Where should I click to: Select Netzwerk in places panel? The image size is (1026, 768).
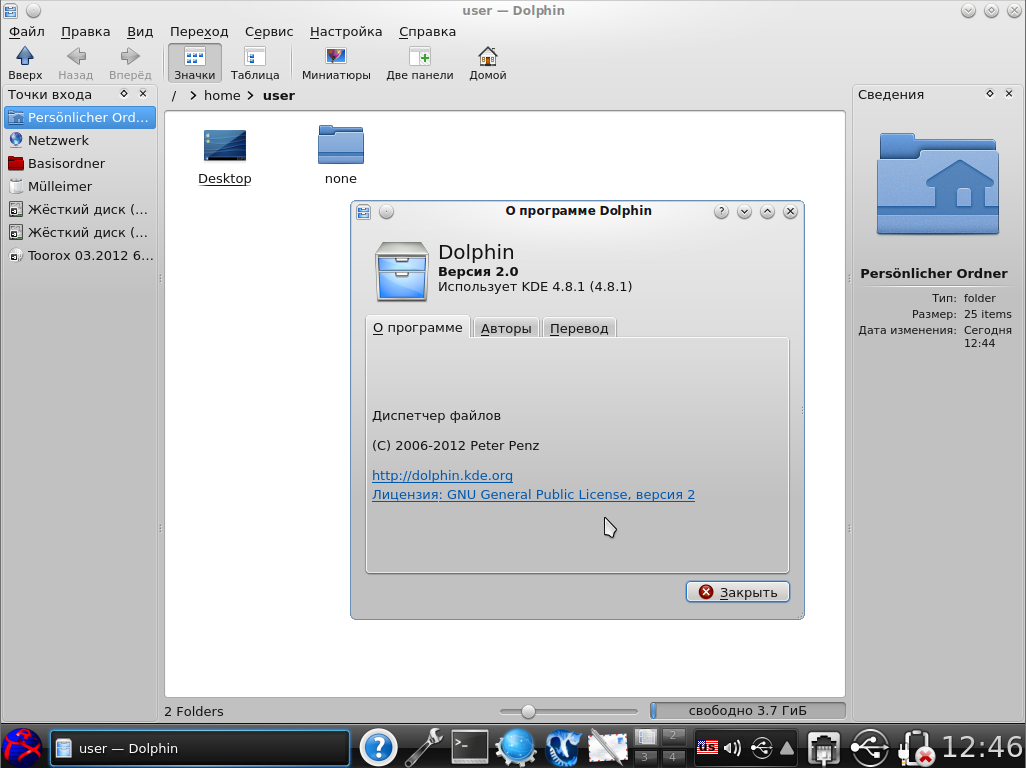58,141
